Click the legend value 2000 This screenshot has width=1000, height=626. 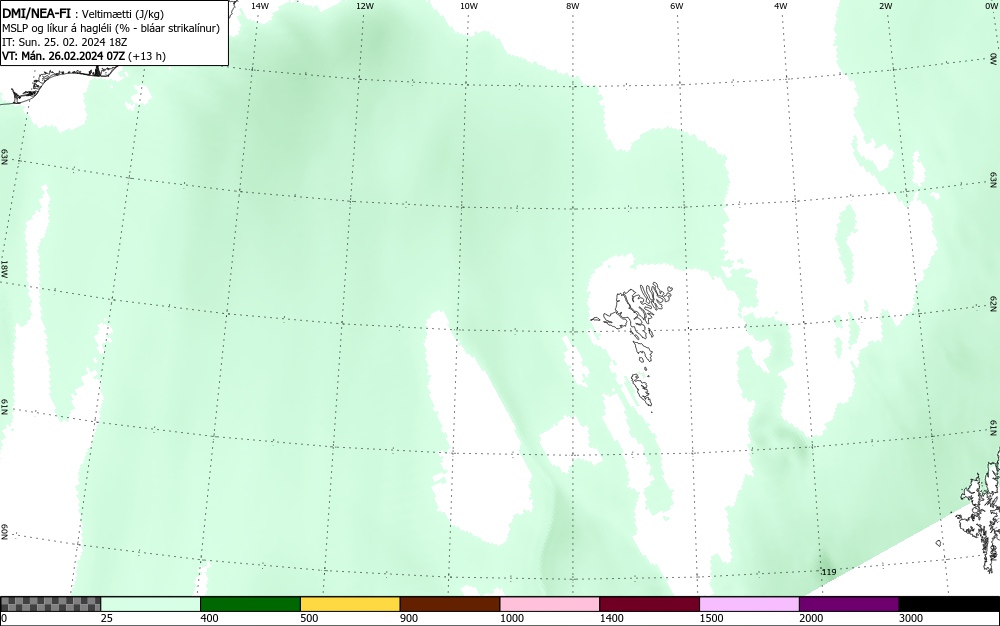[811, 618]
